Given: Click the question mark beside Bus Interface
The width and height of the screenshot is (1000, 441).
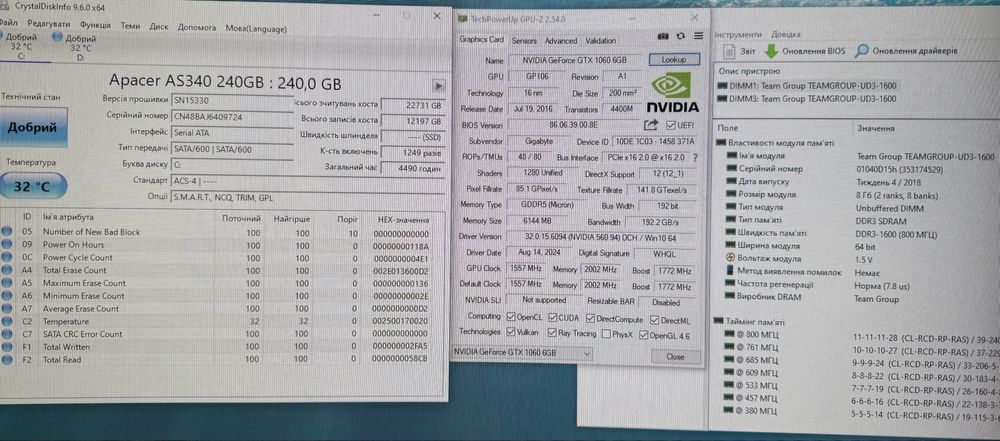Looking at the screenshot, I should click(695, 157).
